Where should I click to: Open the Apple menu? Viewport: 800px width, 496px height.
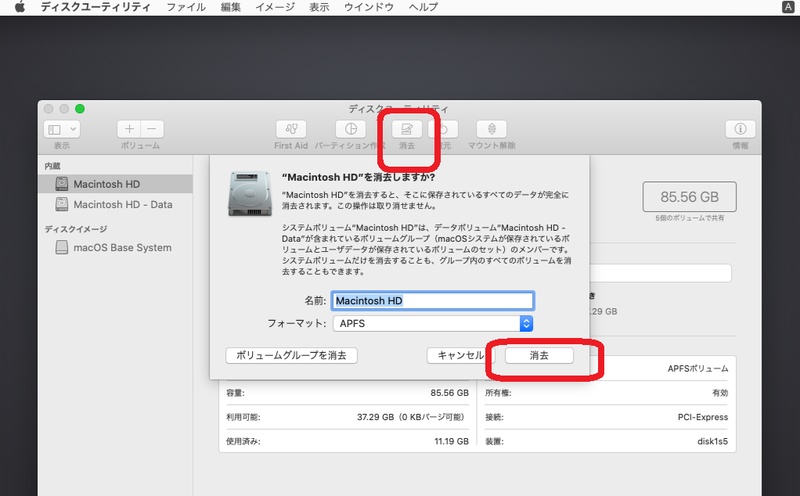(19, 7)
